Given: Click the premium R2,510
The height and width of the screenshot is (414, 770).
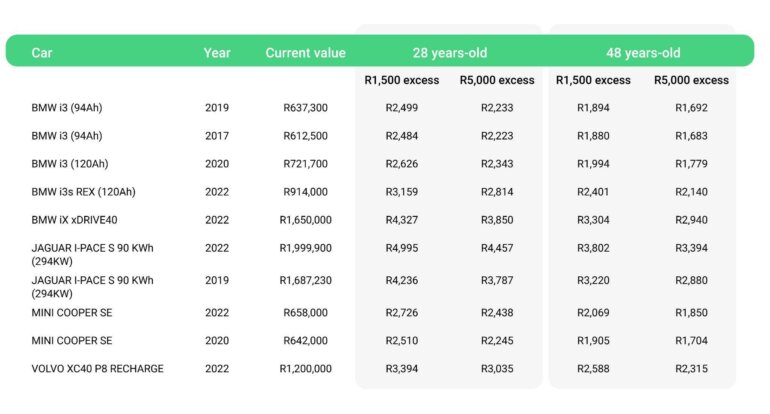Looking at the screenshot, I should click(402, 340).
